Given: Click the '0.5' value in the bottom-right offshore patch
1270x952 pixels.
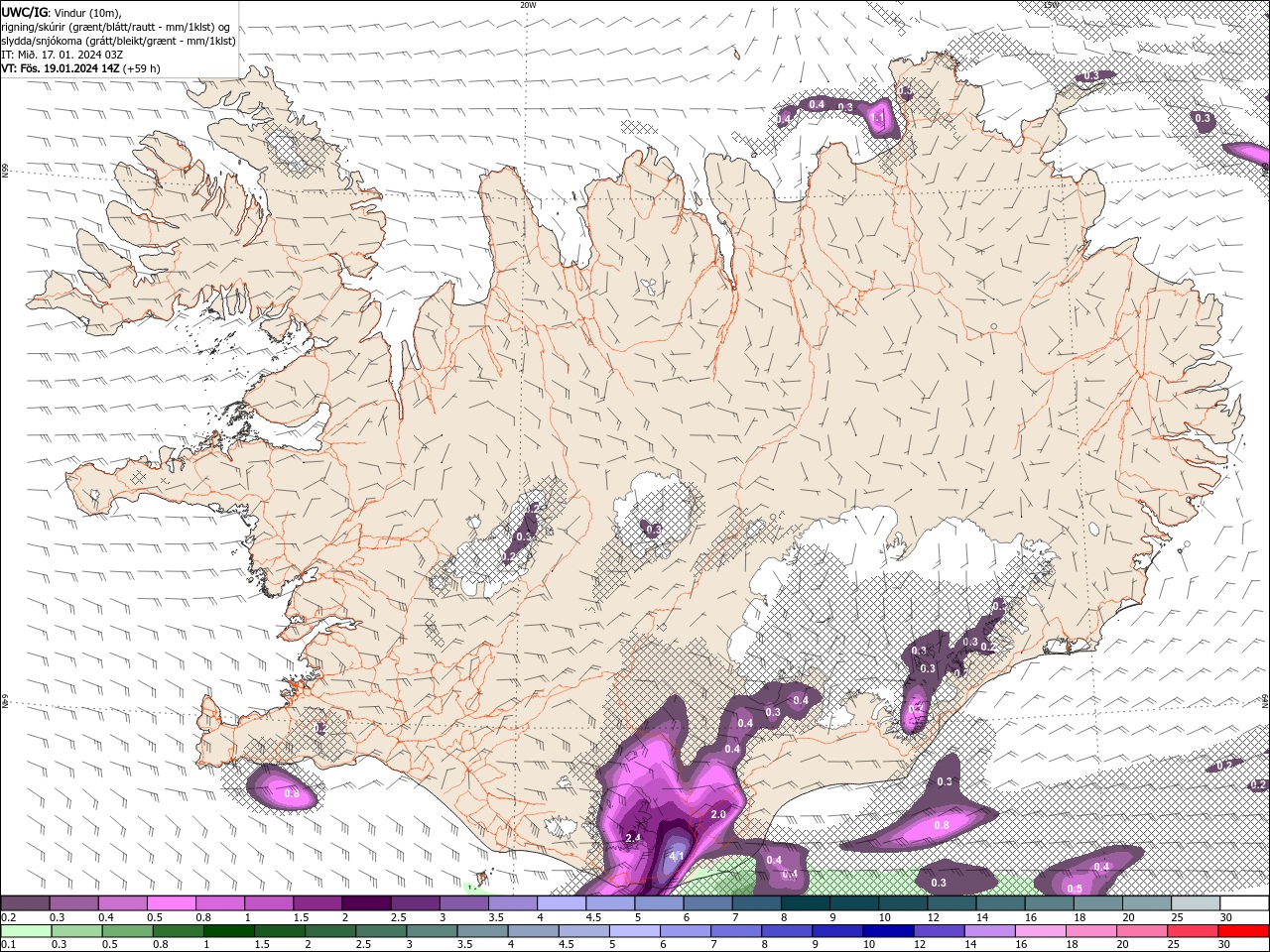Looking at the screenshot, I should click(x=1075, y=889).
